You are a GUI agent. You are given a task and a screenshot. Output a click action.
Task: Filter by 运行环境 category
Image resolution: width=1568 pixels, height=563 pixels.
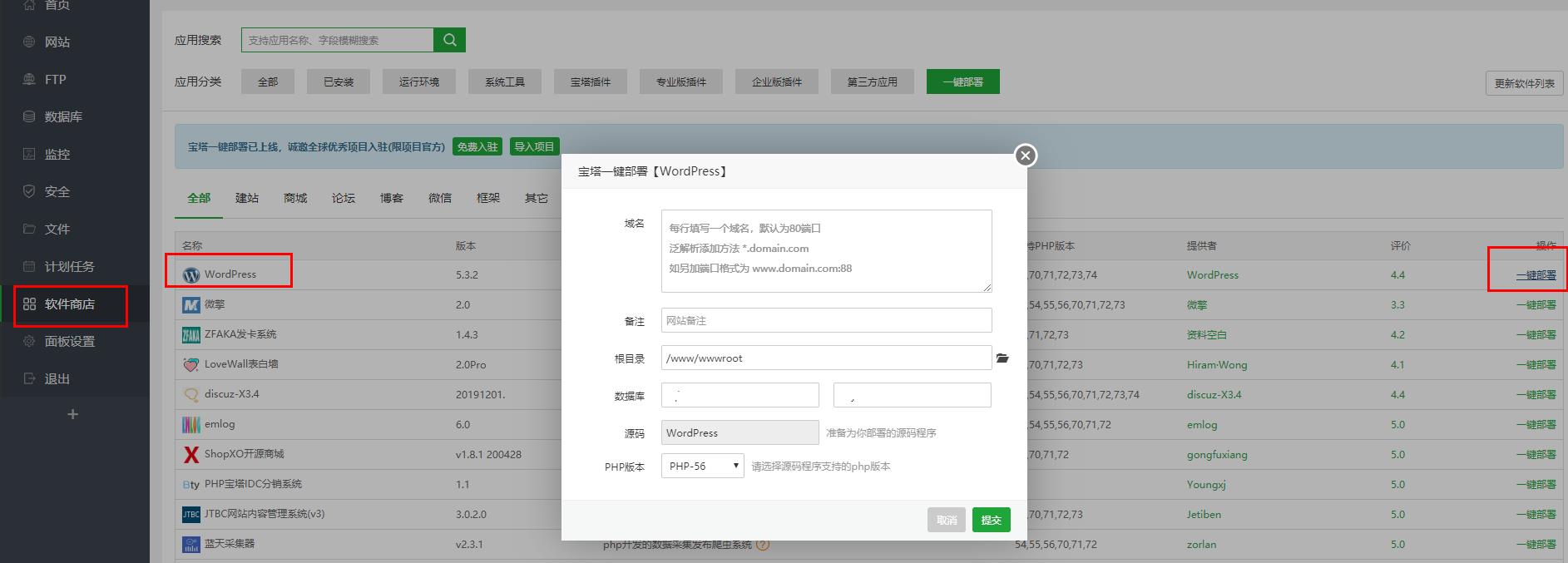click(x=419, y=81)
